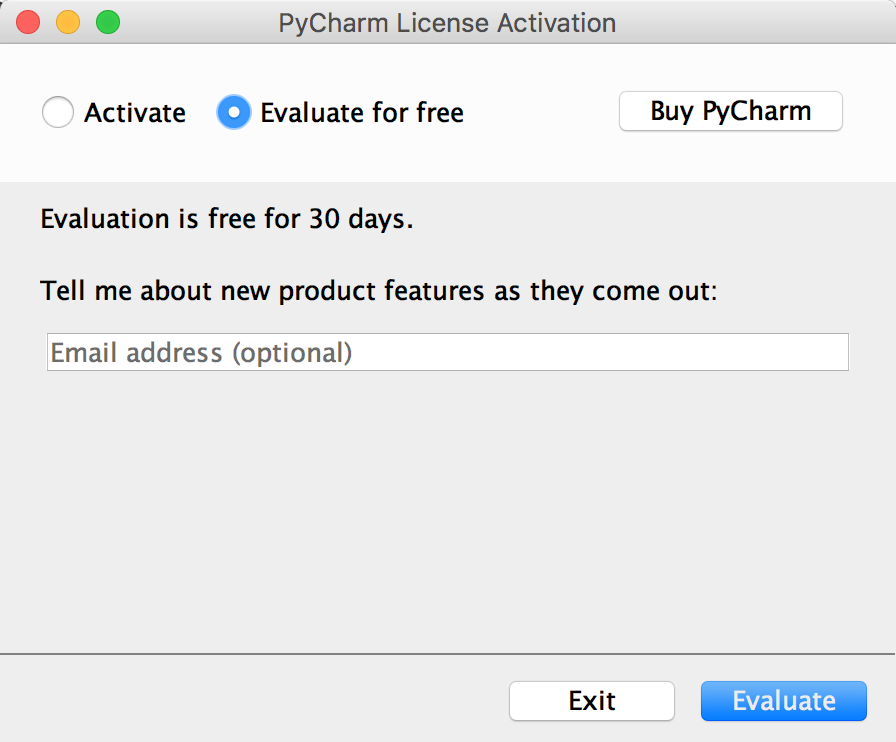The width and height of the screenshot is (896, 742).
Task: Click the "Evaluation is free for 30 days" text
Action: (227, 219)
